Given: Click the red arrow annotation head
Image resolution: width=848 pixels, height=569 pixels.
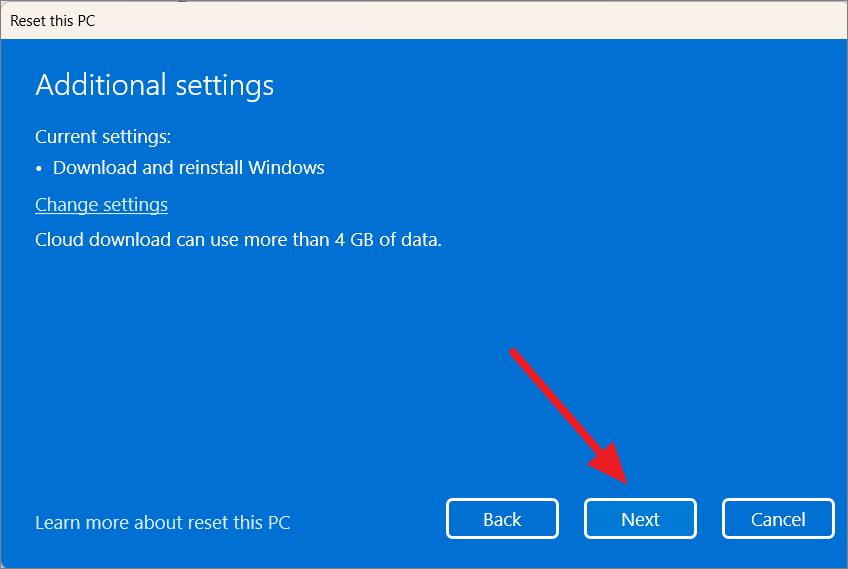Looking at the screenshot, I should click(610, 462).
